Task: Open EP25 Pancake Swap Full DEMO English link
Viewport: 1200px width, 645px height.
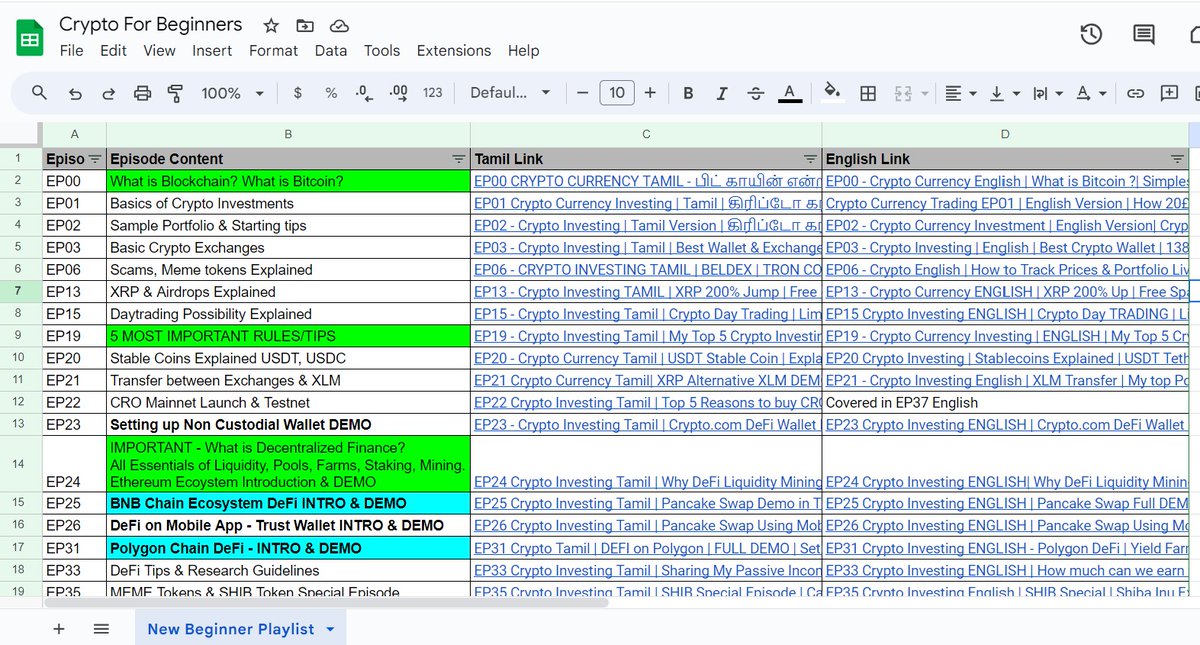Action: click(x=1006, y=503)
